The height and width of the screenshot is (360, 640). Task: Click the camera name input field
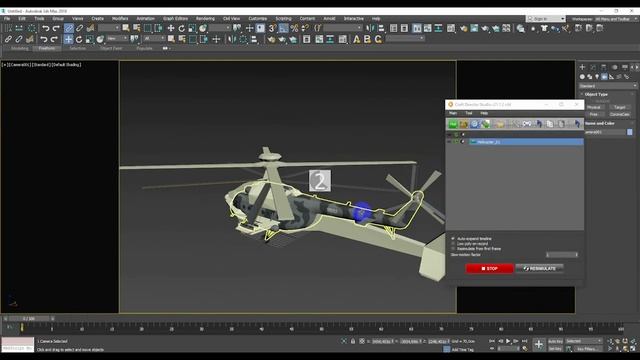[x=604, y=132]
